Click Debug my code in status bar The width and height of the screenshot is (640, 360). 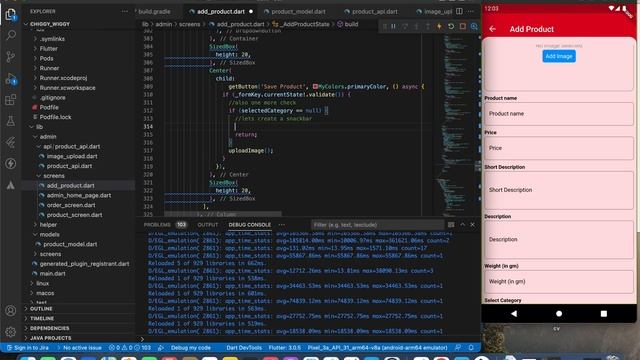191,348
